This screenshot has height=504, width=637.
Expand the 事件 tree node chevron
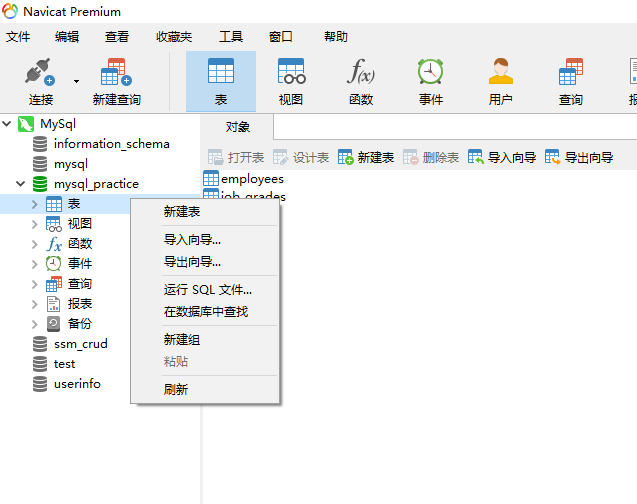pos(35,264)
